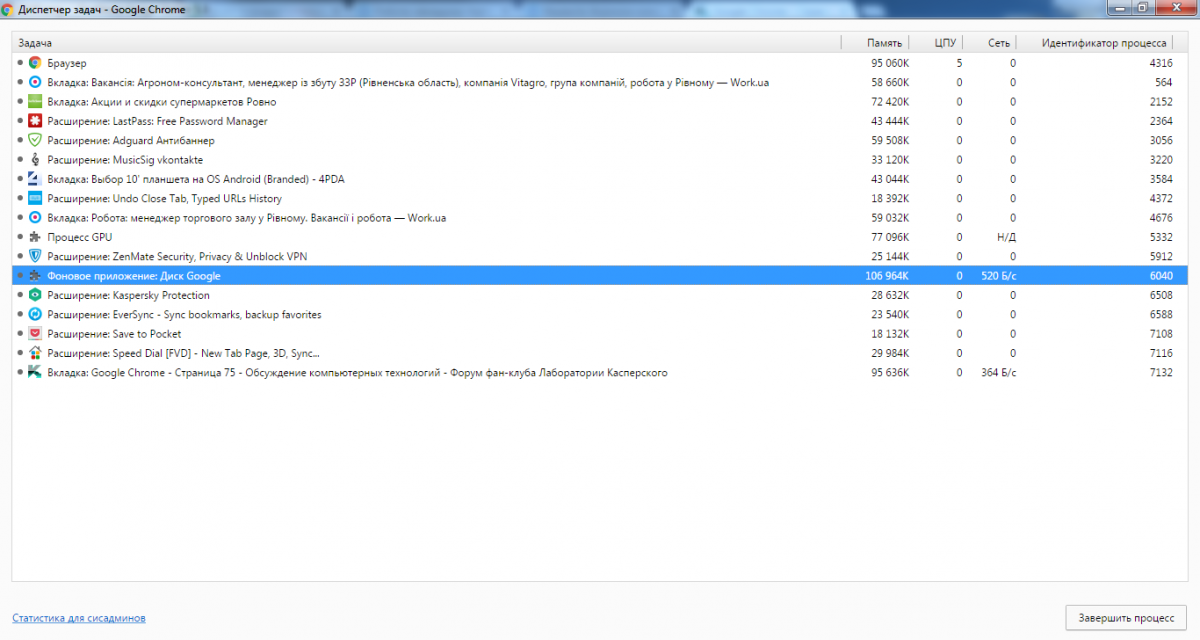Maximize the Диспетчер задач window

(1141, 7)
